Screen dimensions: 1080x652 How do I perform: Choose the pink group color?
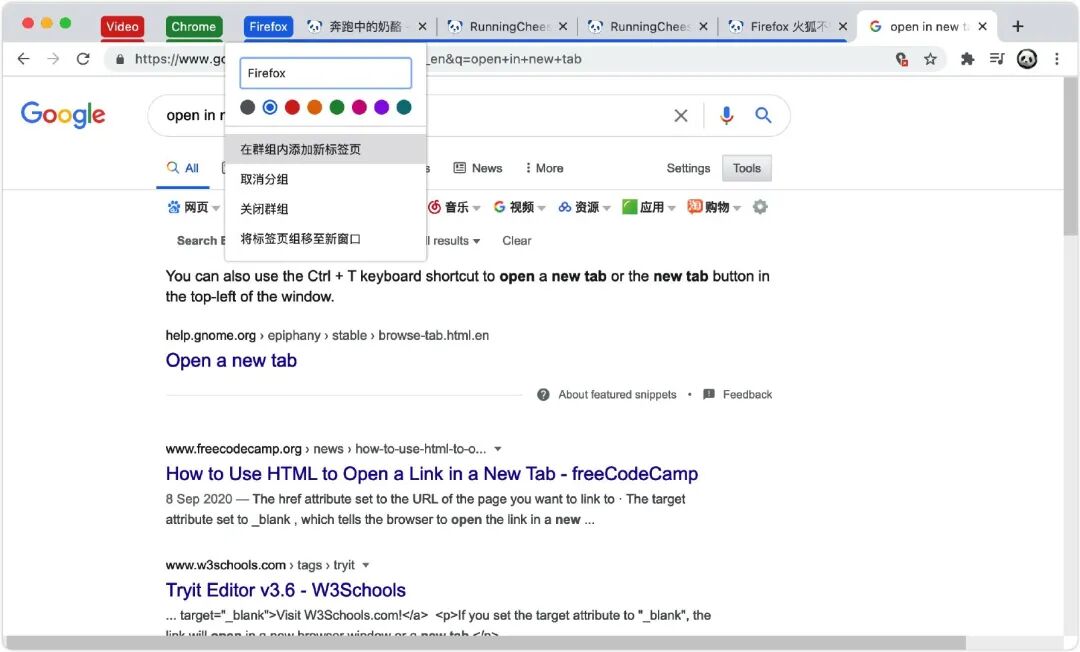[x=359, y=107]
